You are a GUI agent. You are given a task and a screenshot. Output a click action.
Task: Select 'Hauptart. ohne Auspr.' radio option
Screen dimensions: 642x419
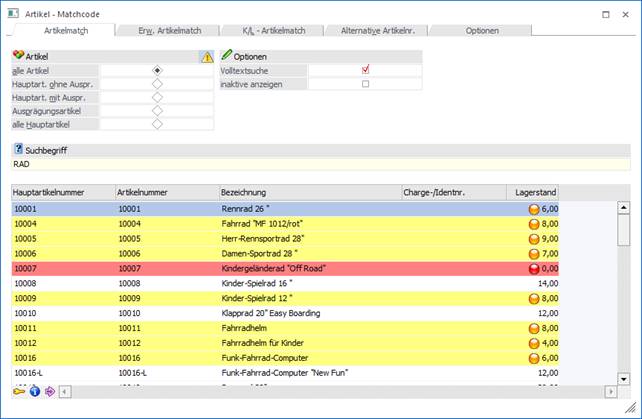pyautogui.click(x=157, y=84)
